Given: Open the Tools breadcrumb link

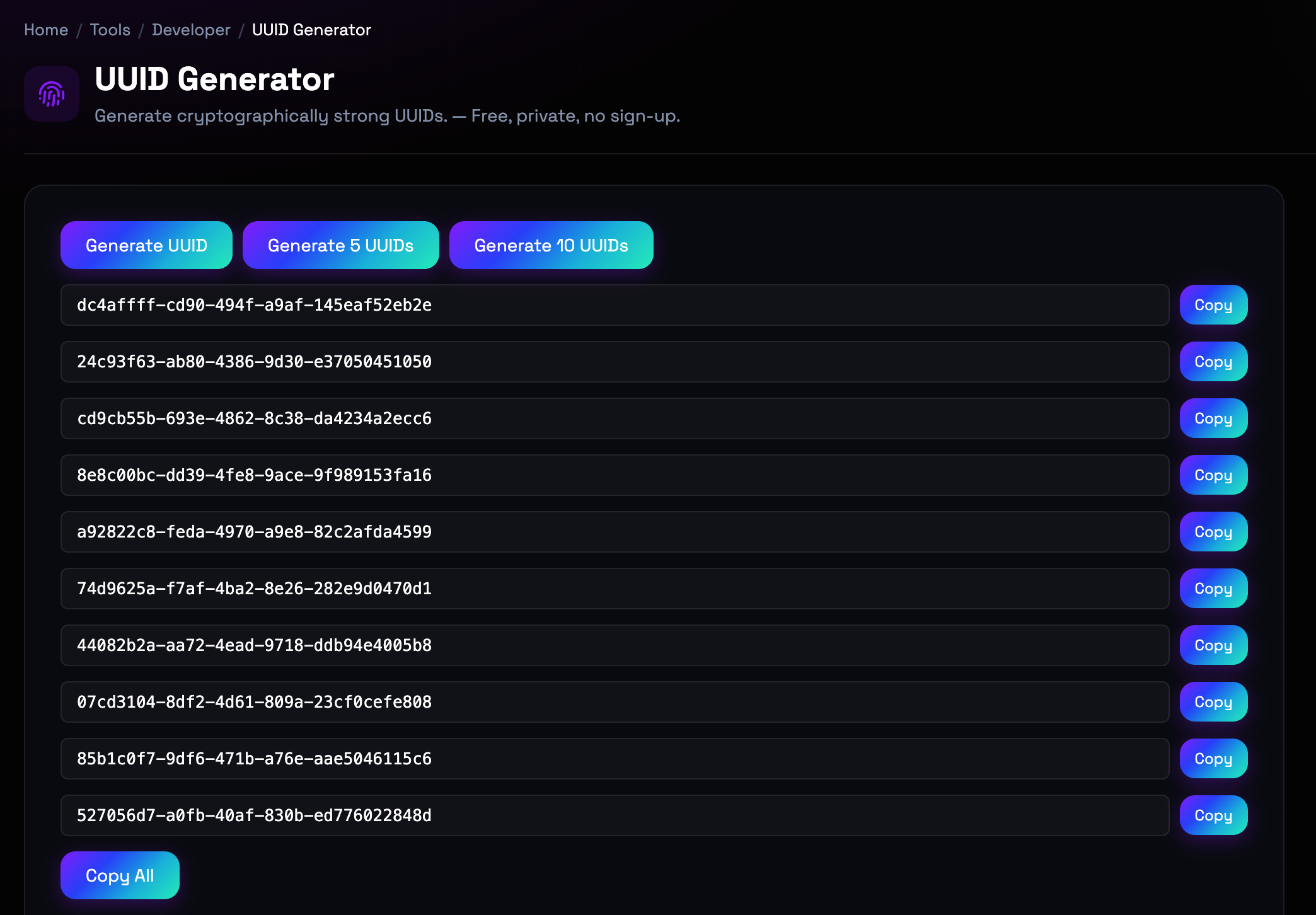Looking at the screenshot, I should tap(110, 30).
